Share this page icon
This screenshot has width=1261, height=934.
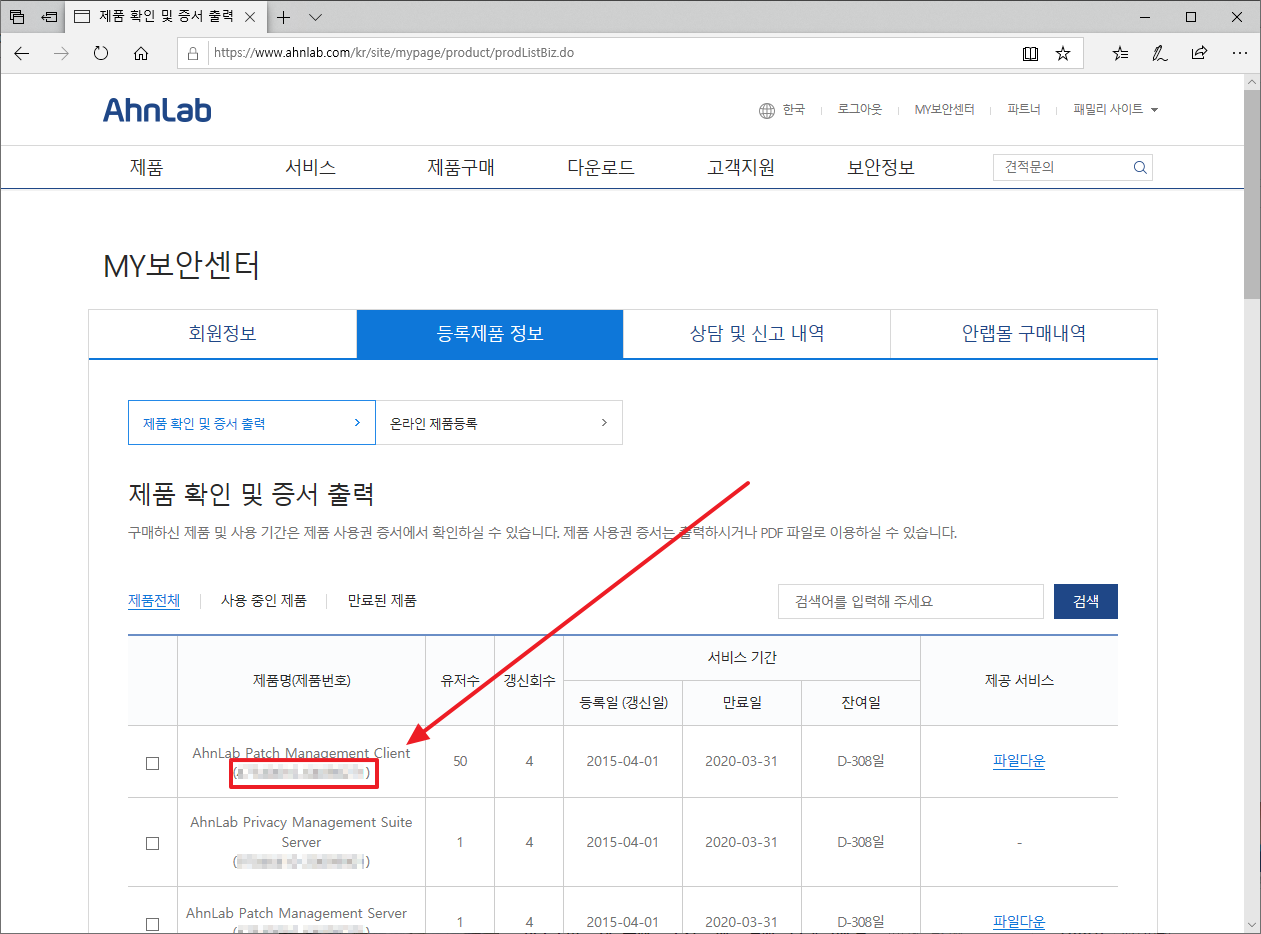pos(1199,53)
